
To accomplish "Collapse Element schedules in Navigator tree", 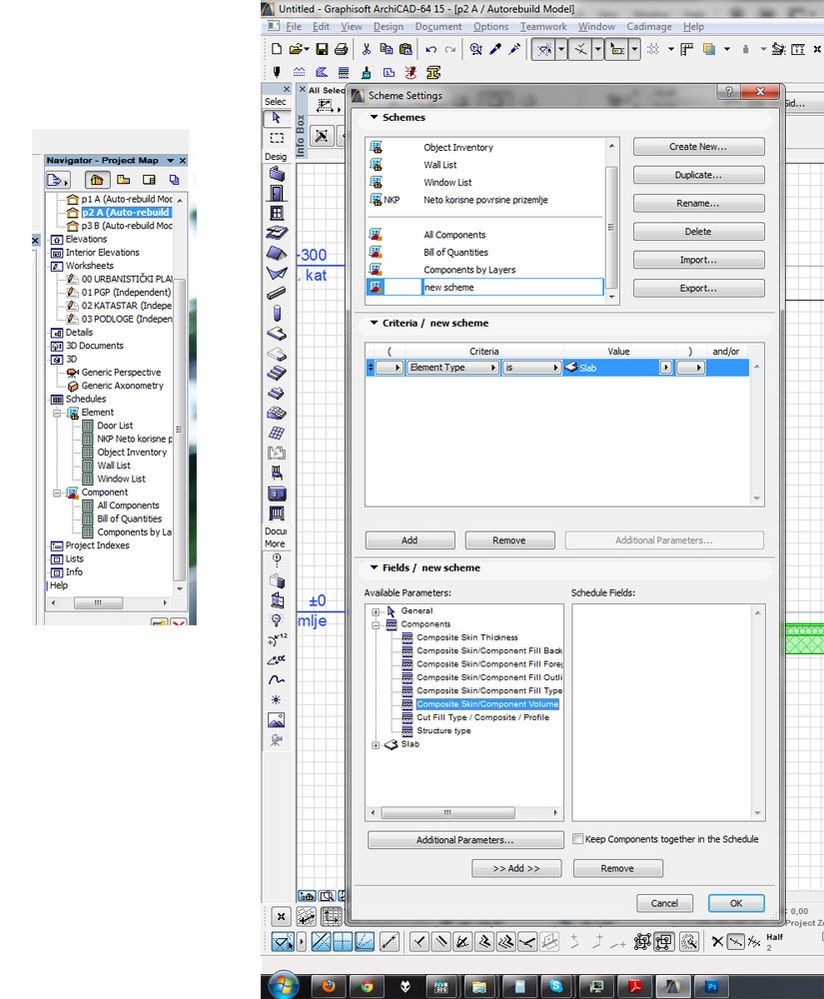I will [57, 413].
